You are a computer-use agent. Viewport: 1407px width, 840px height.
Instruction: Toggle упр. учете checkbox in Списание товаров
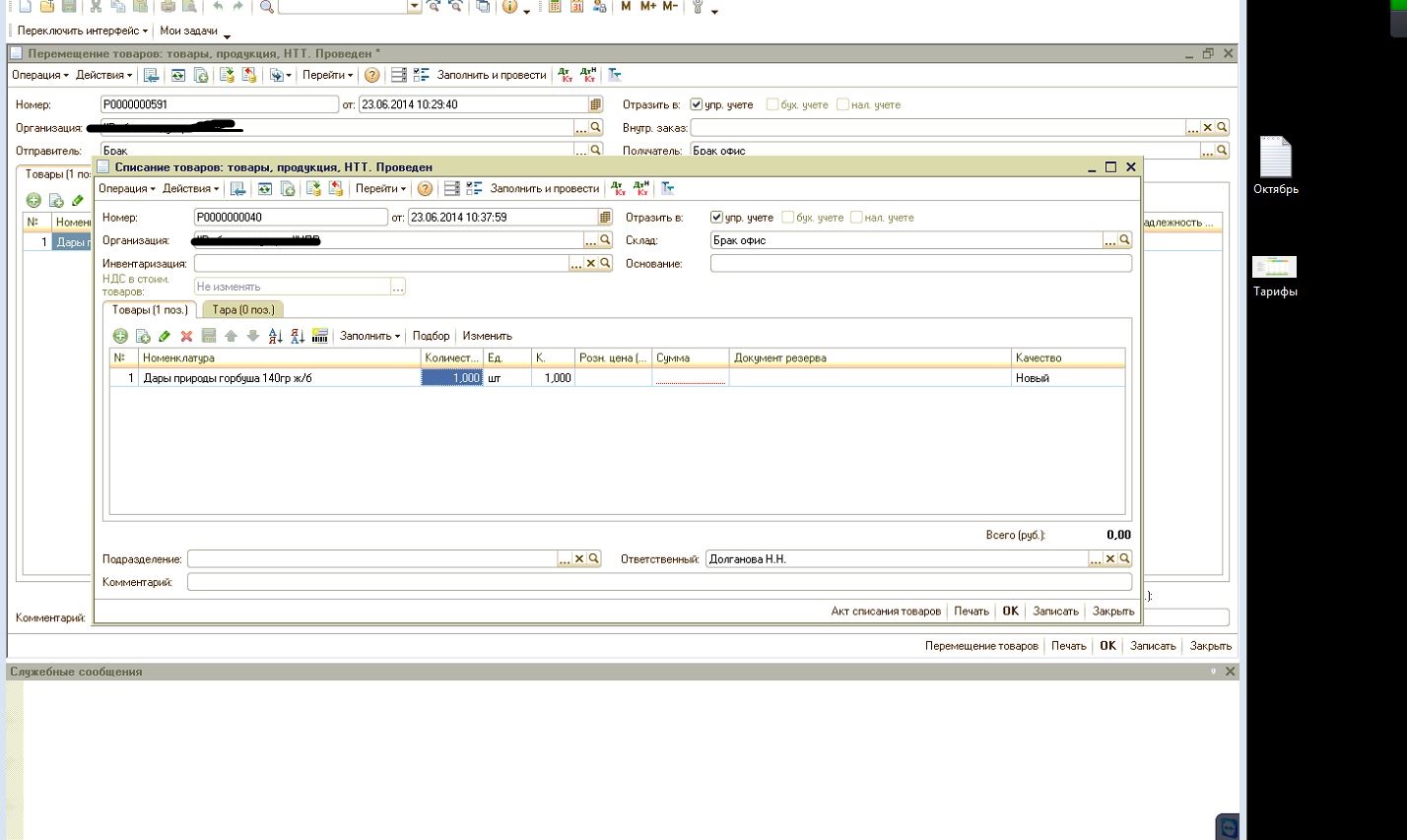716,218
